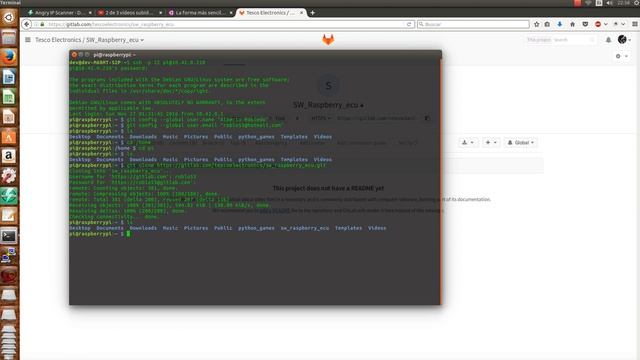Screen dimensions: 640x360
Task: Click 'This project does not have a README yet'
Action: tap(328, 188)
